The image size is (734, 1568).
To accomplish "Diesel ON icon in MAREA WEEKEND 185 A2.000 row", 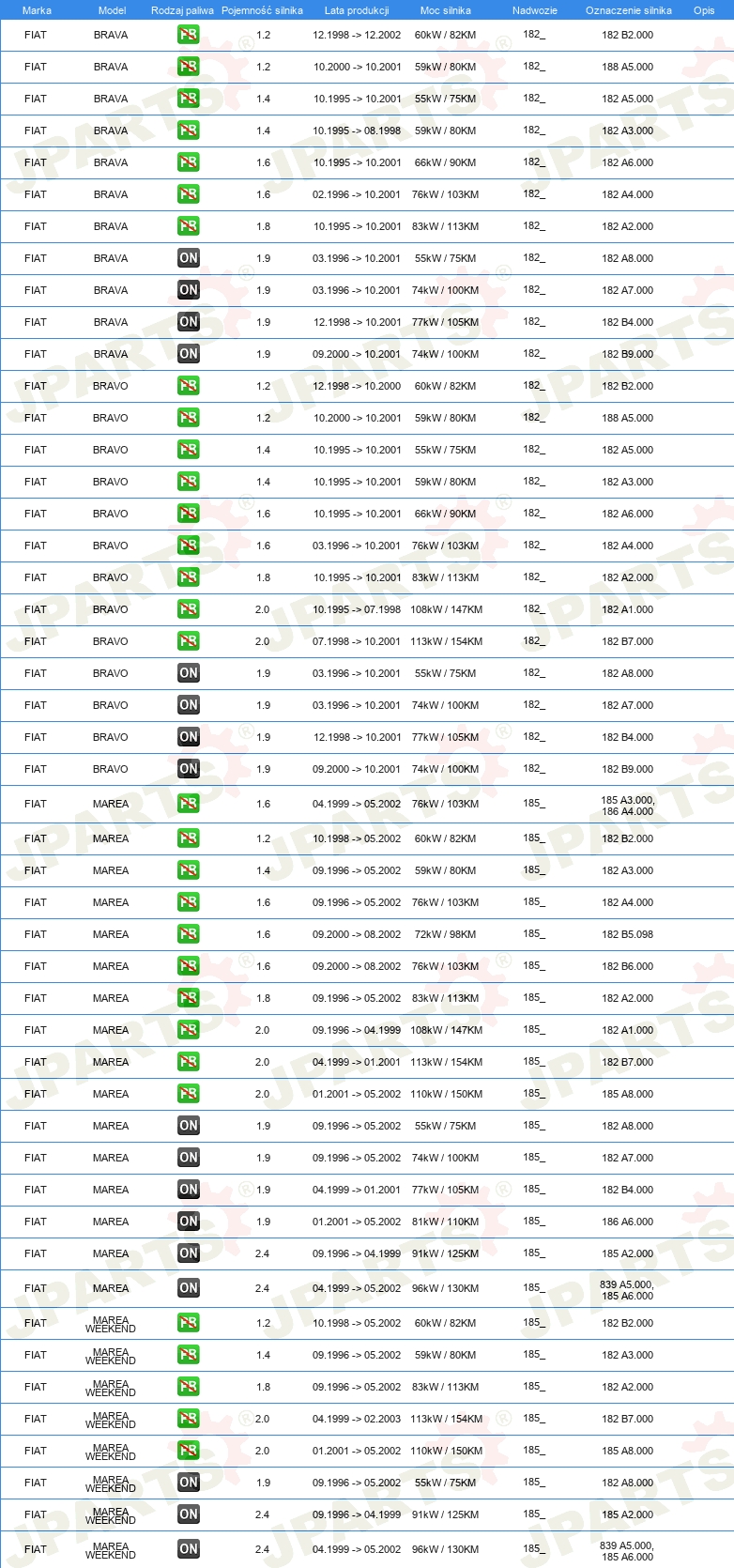I will [189, 1514].
